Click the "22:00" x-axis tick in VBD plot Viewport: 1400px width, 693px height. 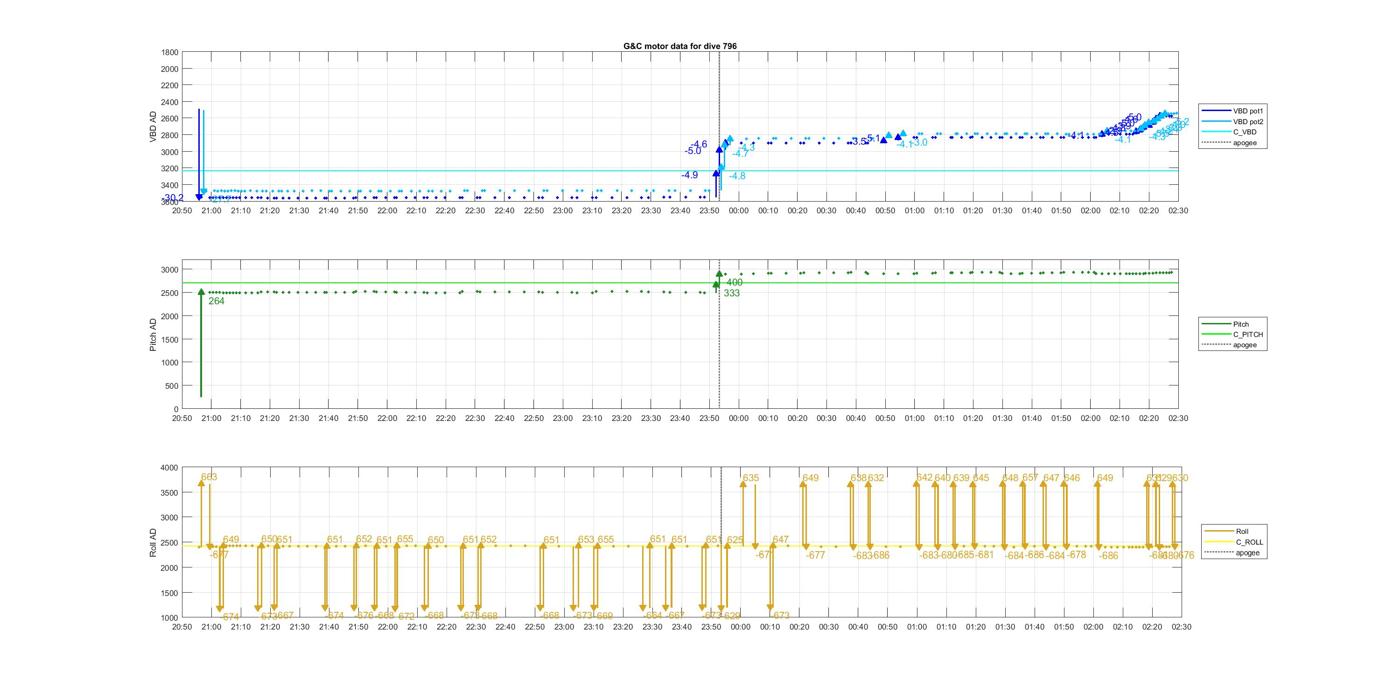point(387,210)
